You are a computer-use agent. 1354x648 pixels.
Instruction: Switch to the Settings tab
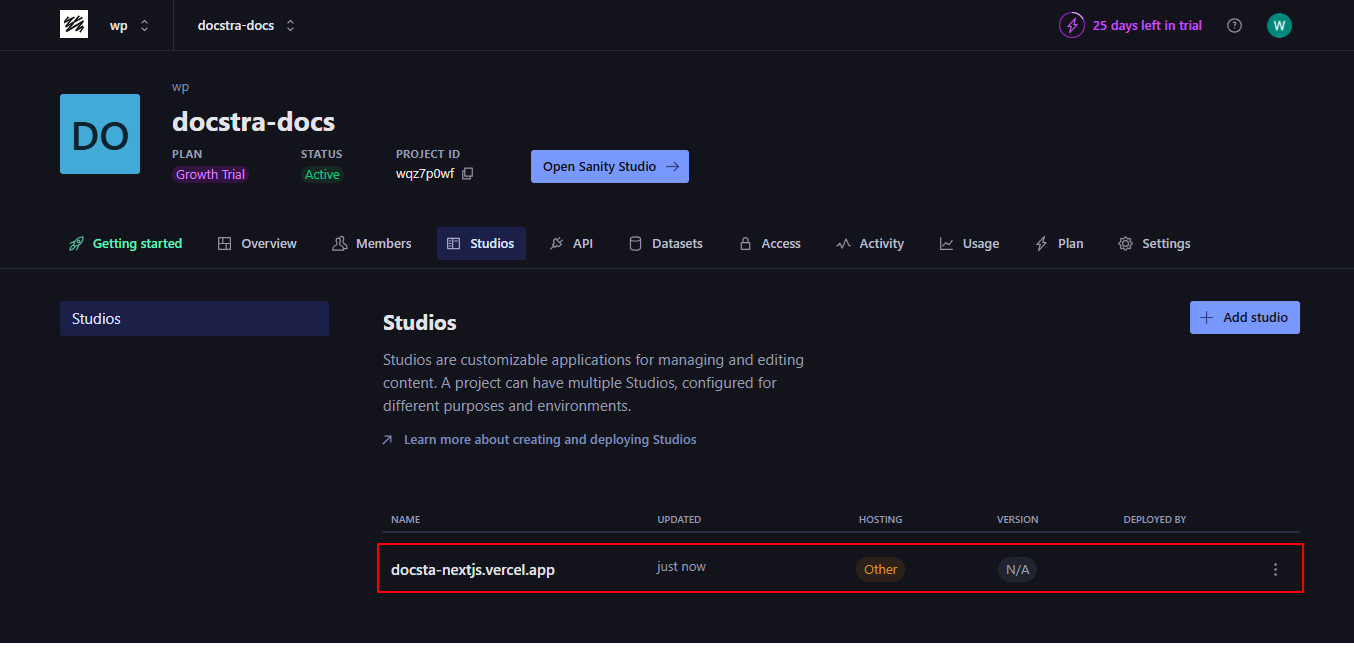tap(1155, 243)
